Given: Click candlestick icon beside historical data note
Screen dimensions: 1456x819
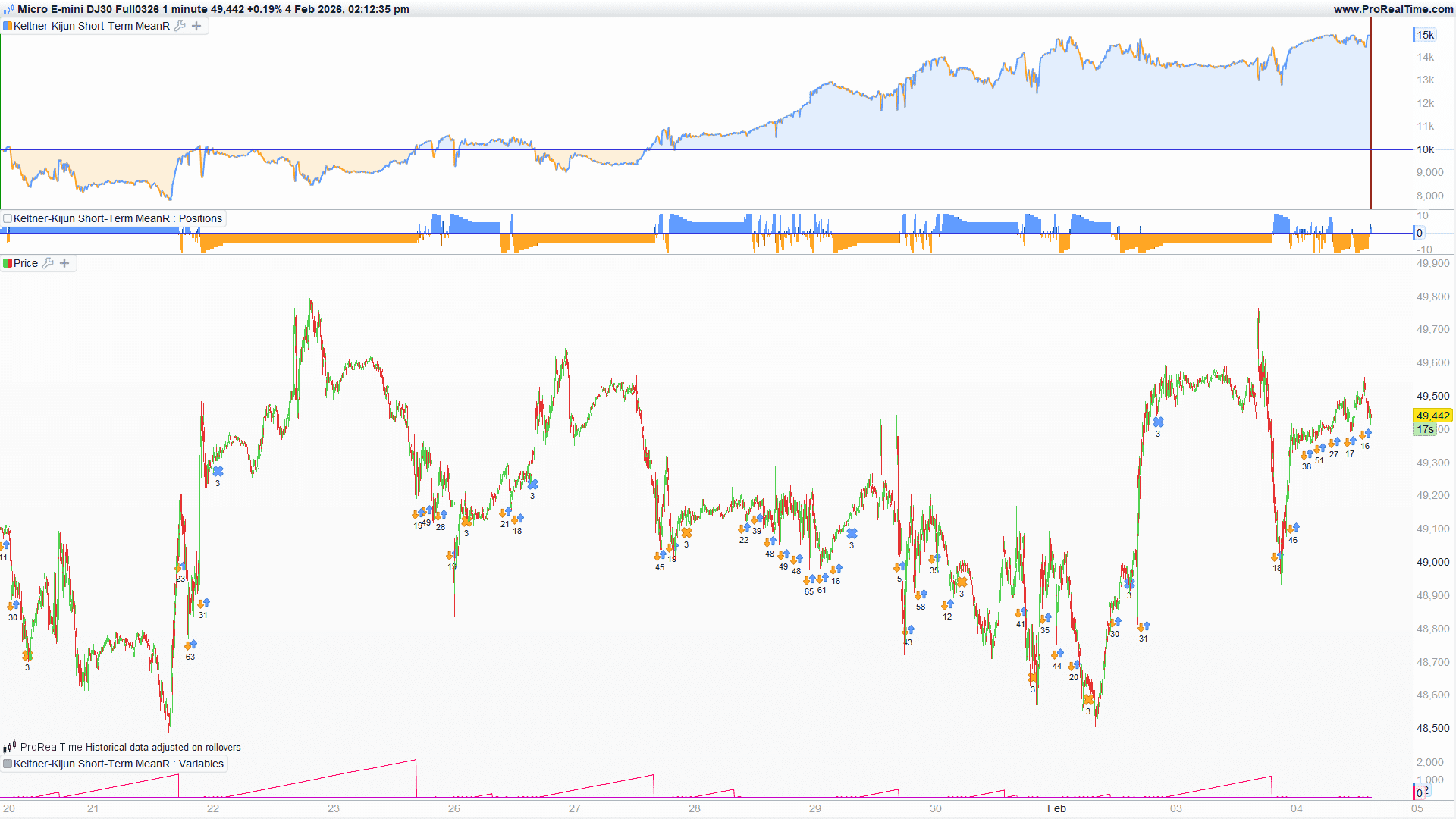Looking at the screenshot, I should 9,747.
